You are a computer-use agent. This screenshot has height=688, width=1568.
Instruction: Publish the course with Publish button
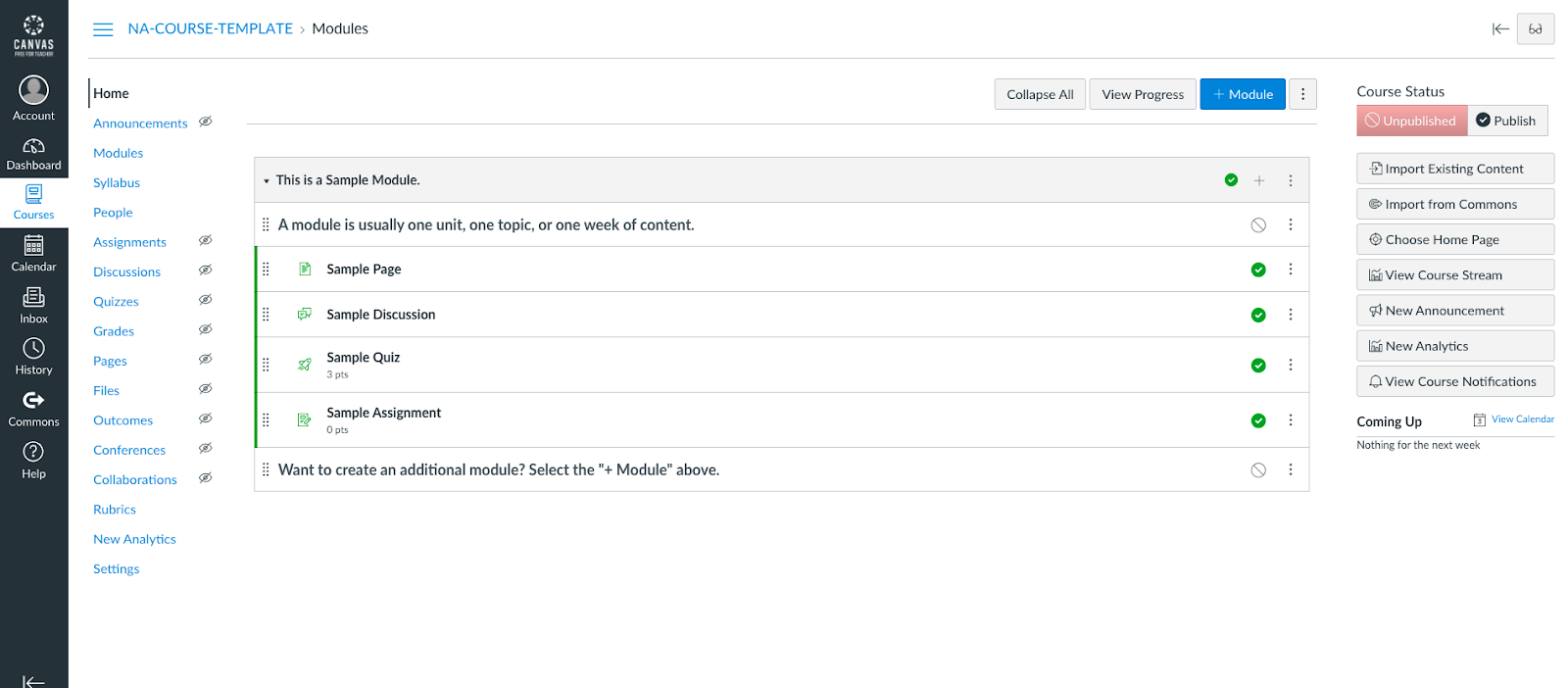coord(1507,121)
